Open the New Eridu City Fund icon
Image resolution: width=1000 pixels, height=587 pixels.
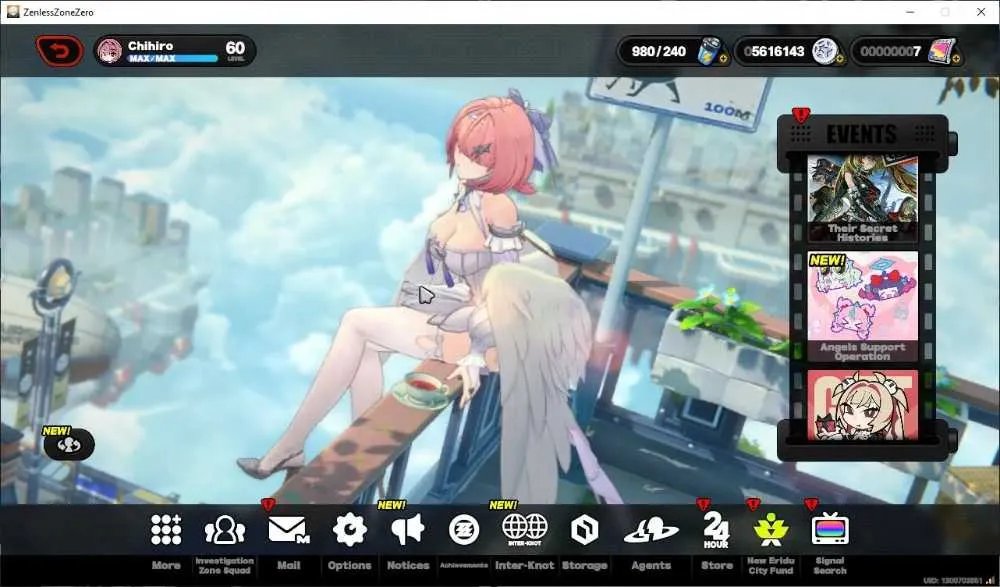(770, 530)
